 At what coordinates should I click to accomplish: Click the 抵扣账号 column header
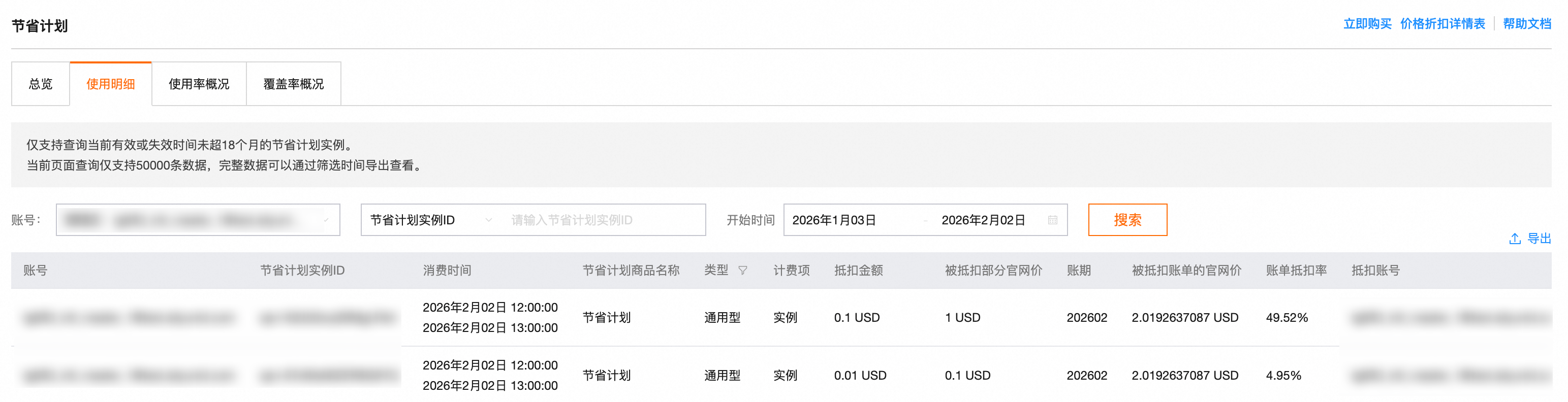pos(1375,271)
